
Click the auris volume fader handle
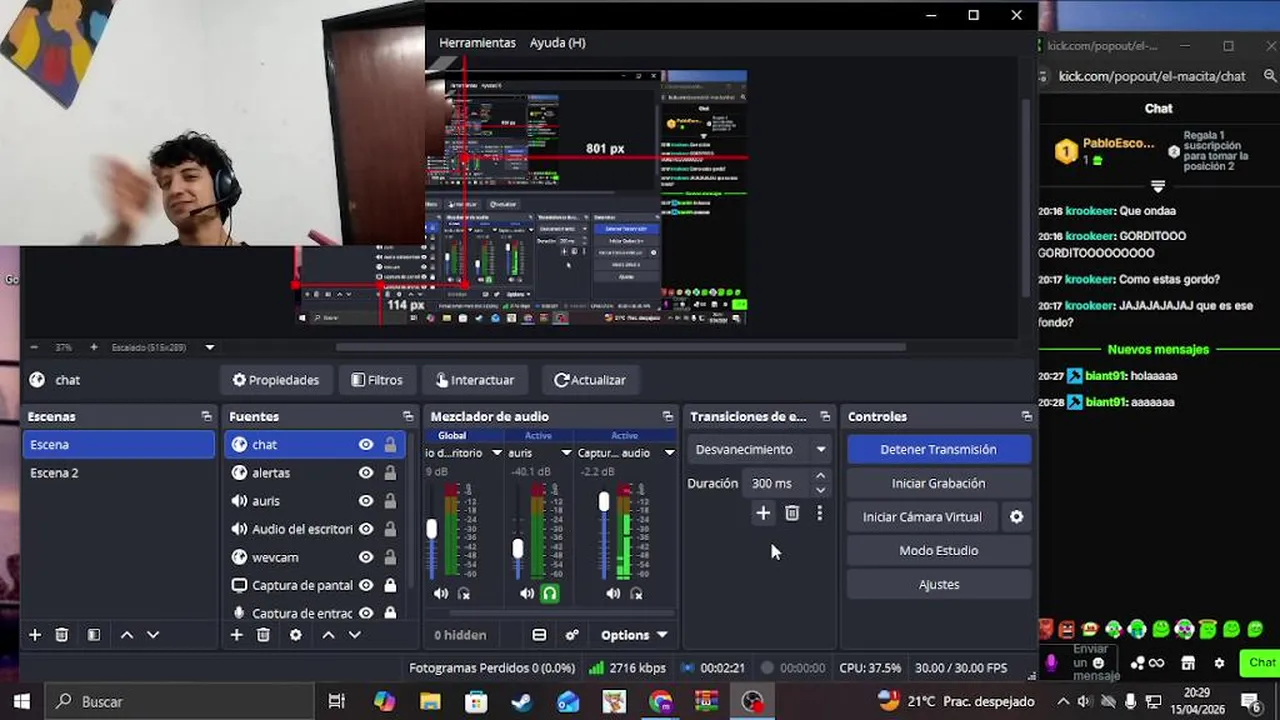click(x=517, y=548)
